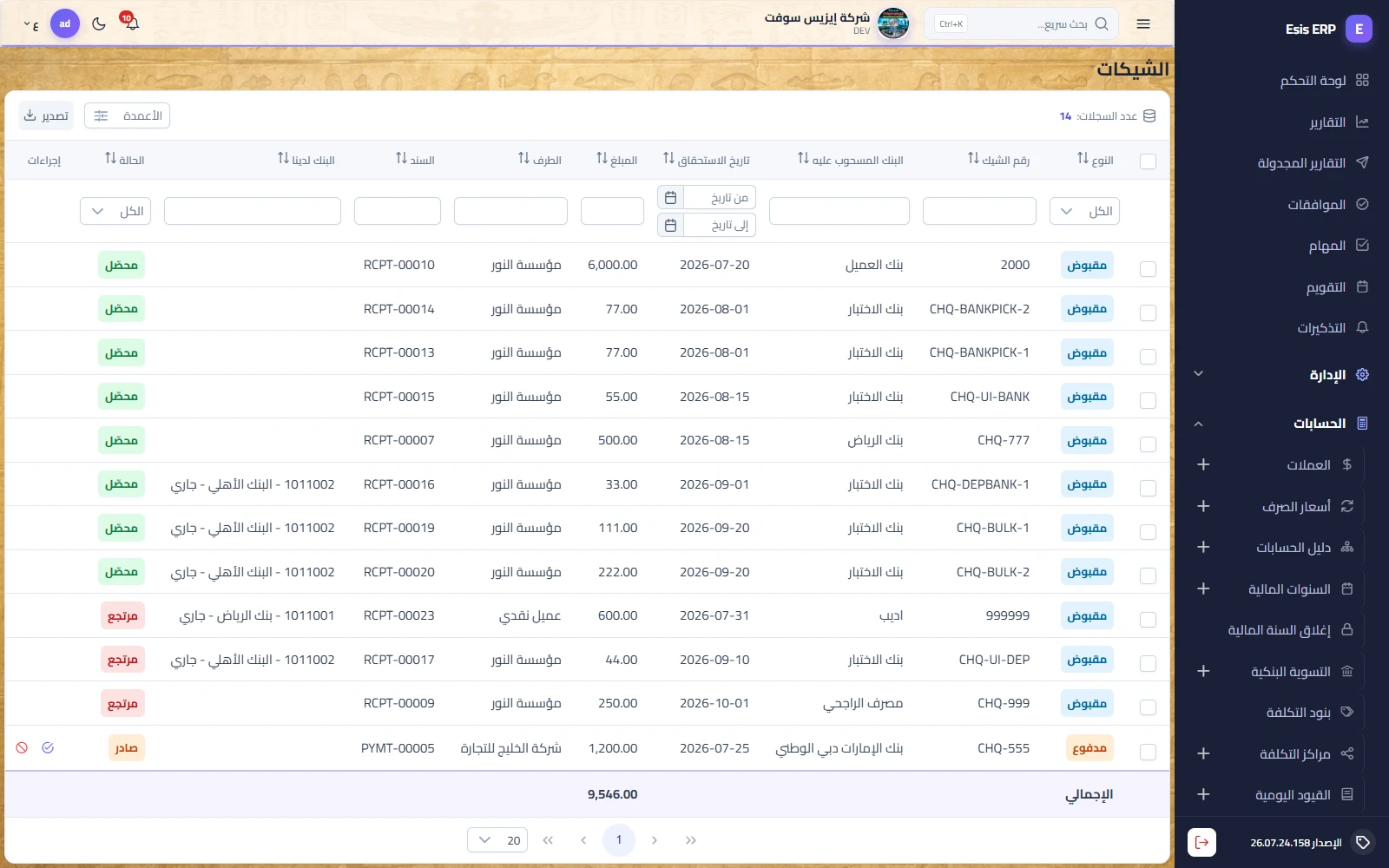Click رقم الشيك filter input
This screenshot has width=1389, height=868.
click(x=979, y=211)
